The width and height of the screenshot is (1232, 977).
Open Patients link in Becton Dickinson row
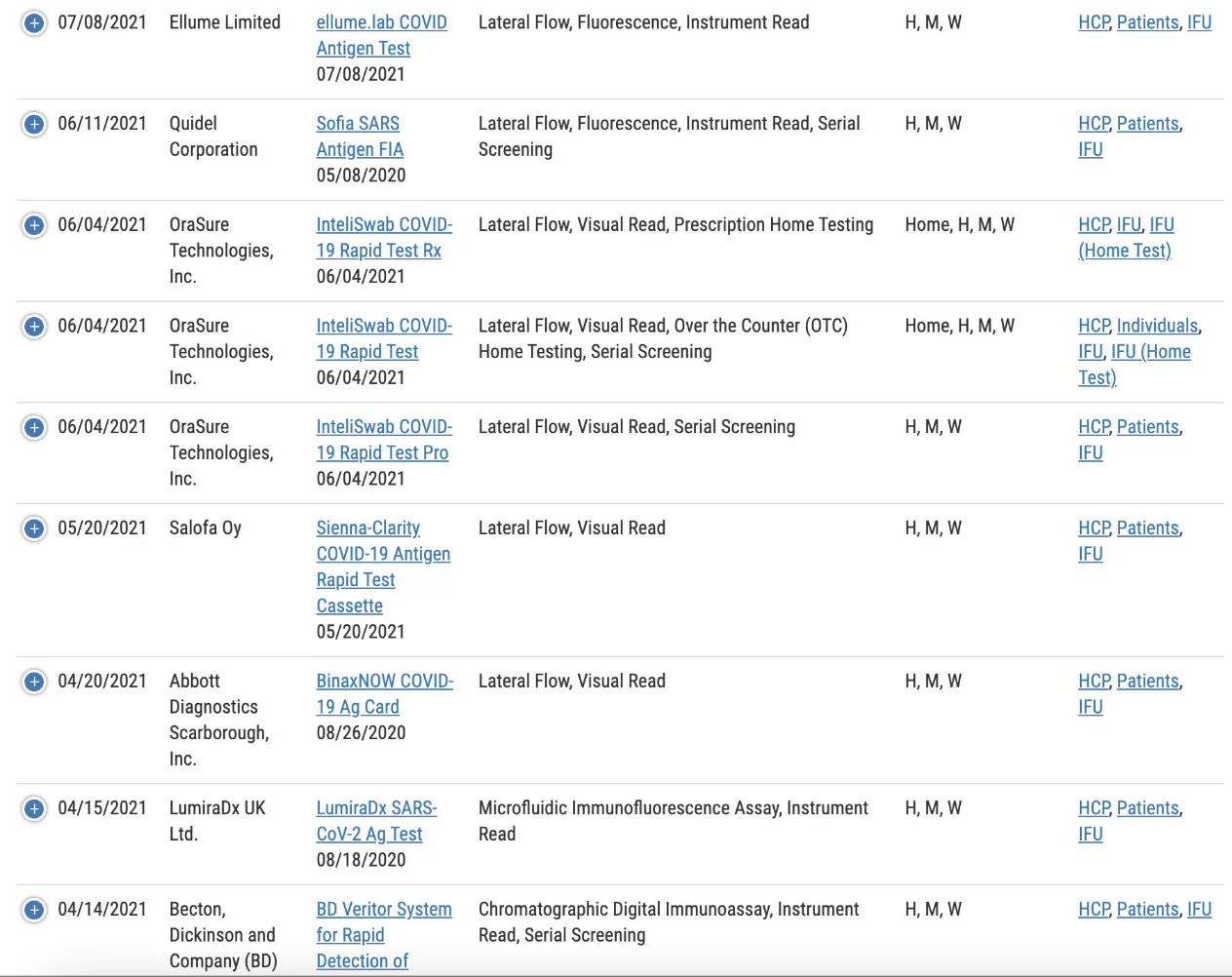tap(1147, 910)
